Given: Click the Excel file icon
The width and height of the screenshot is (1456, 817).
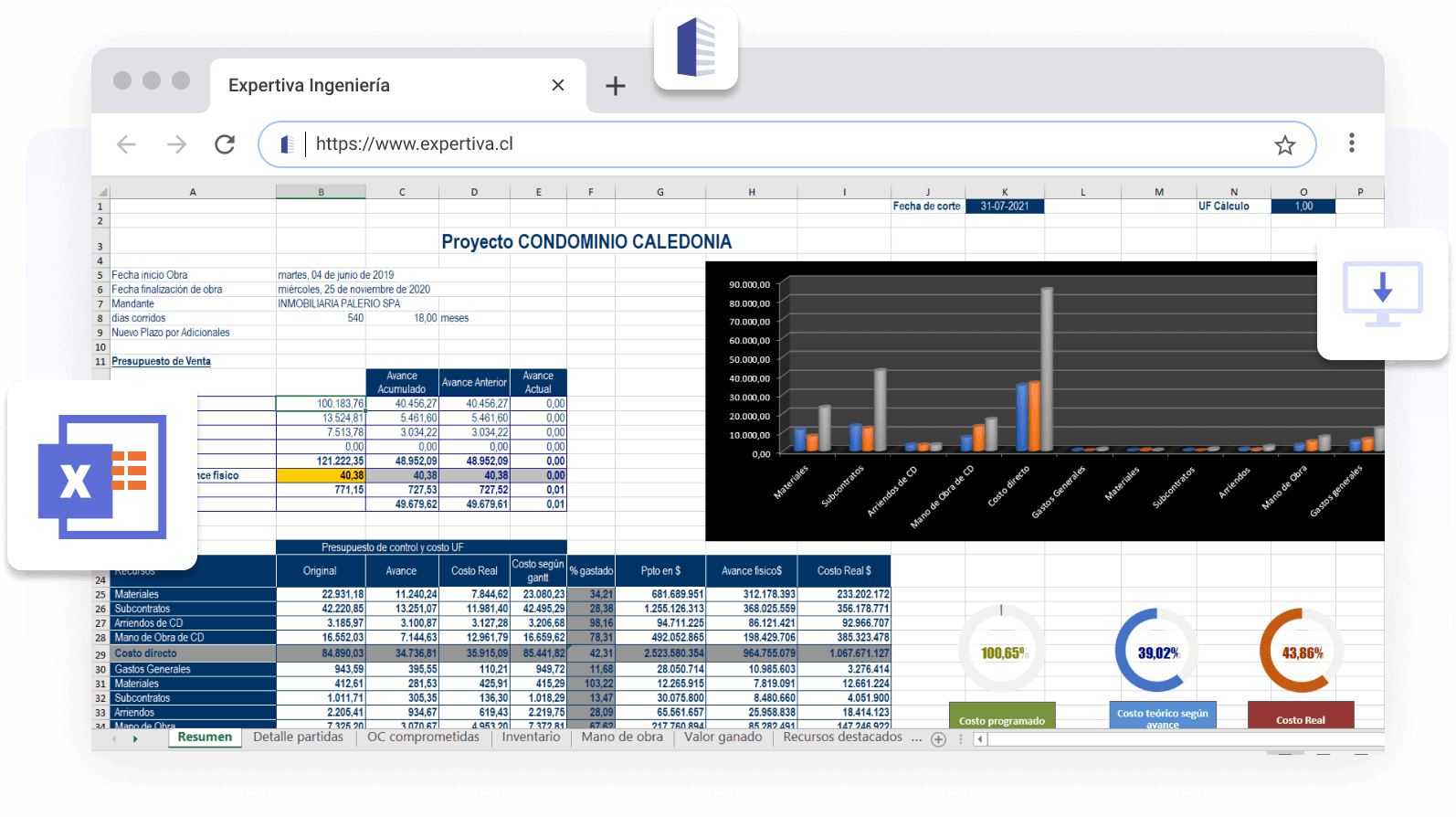Looking at the screenshot, I should click(102, 476).
